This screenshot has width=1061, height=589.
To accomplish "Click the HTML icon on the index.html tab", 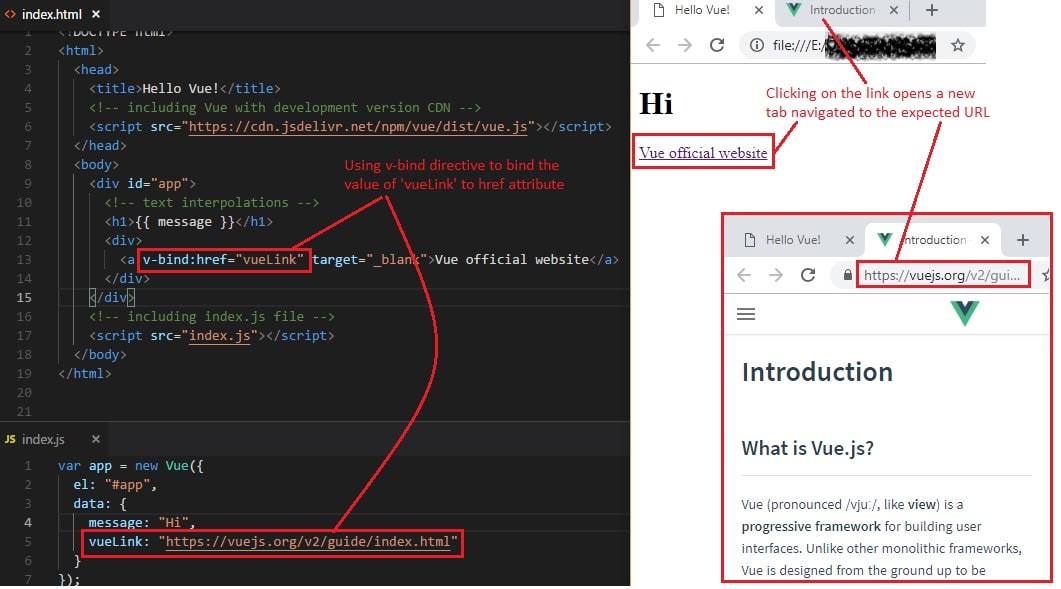I will (x=10, y=14).
